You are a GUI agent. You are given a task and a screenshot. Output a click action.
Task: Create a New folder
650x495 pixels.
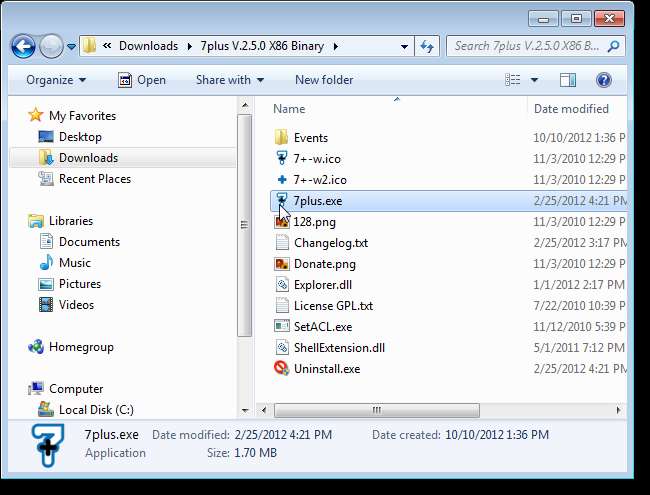(324, 80)
